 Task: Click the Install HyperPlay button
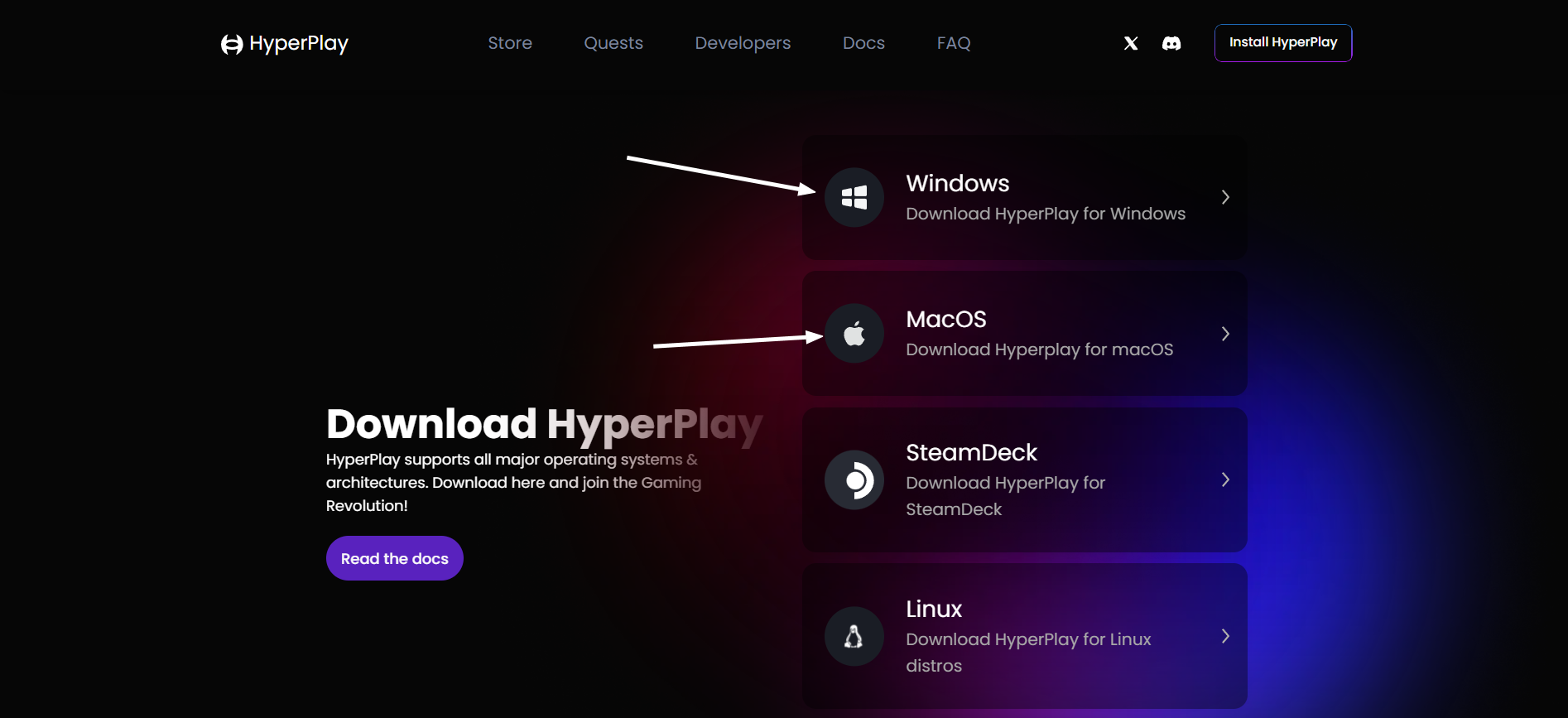1283,43
